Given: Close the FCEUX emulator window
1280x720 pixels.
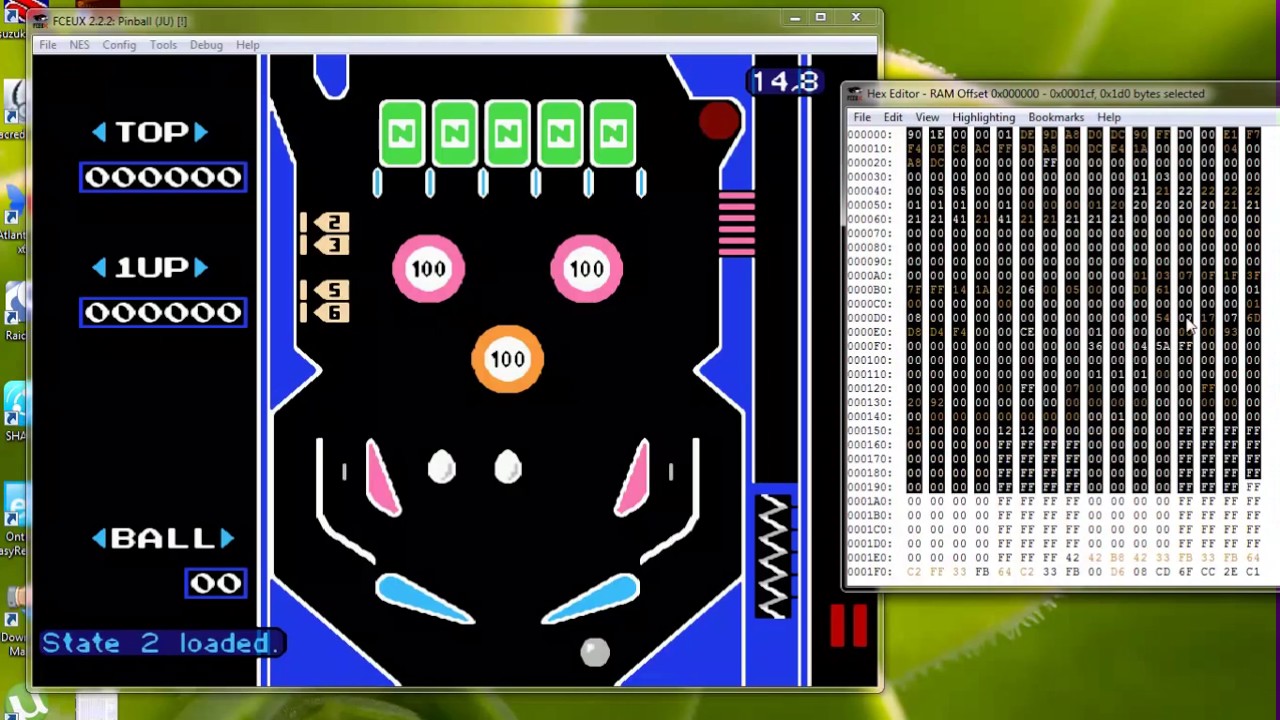Looking at the screenshot, I should 856,18.
